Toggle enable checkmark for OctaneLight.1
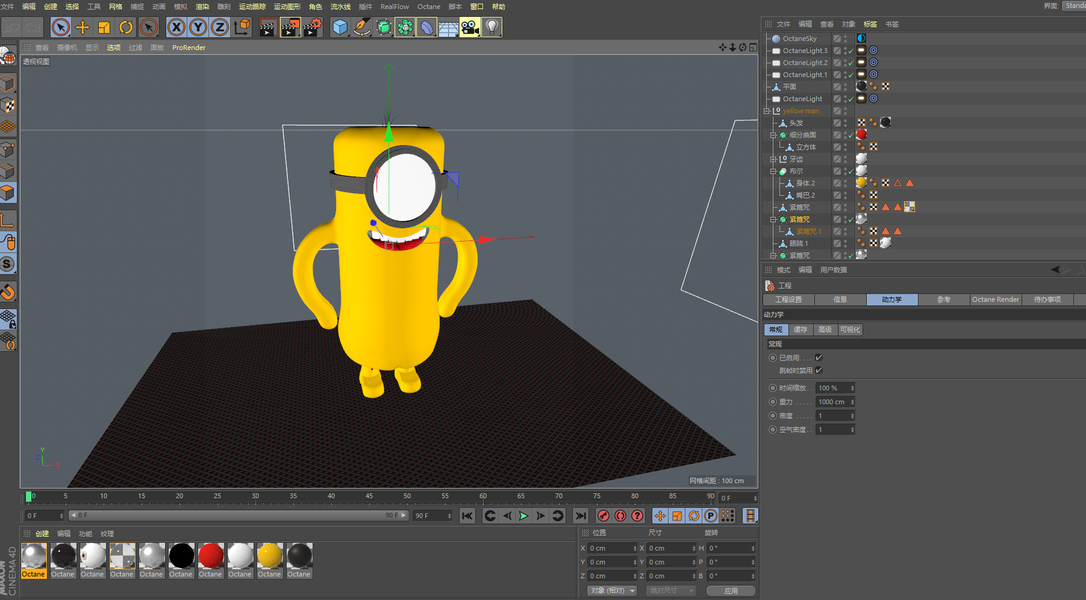The width and height of the screenshot is (1086, 600). pos(851,75)
